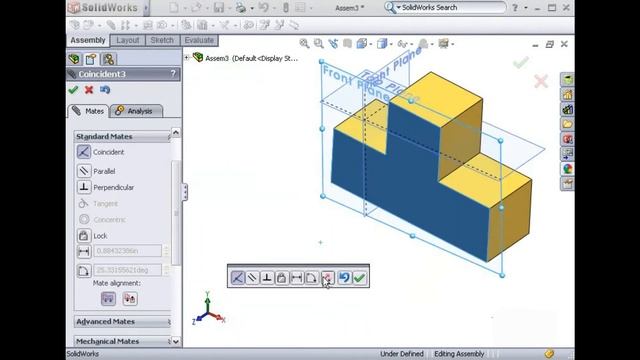The image size is (640, 360).
Task: Click the panel splitter handle beside mate panel
Action: [x=185, y=192]
